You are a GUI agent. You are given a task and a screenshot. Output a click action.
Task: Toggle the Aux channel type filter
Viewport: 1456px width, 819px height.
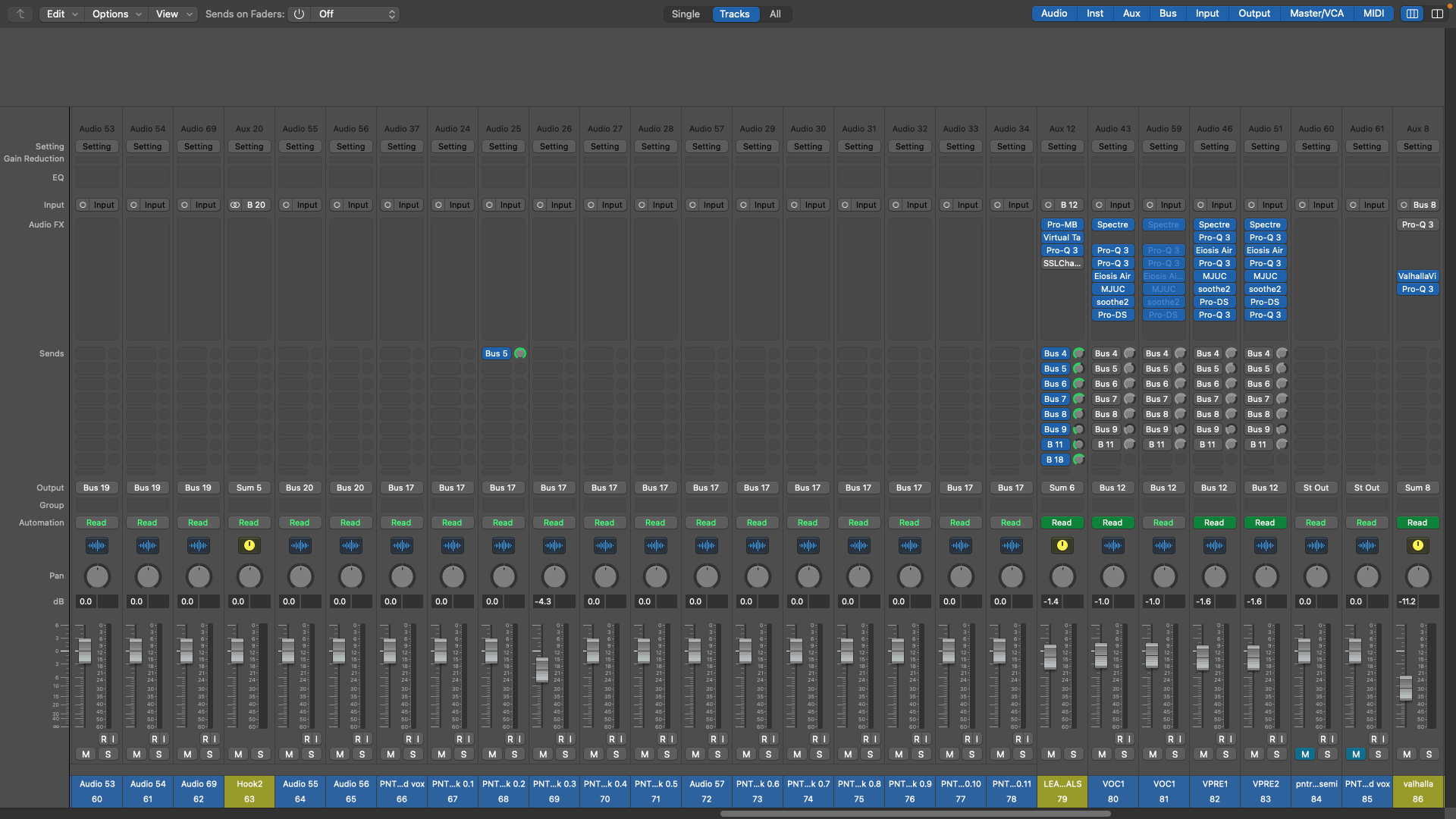[x=1131, y=14]
